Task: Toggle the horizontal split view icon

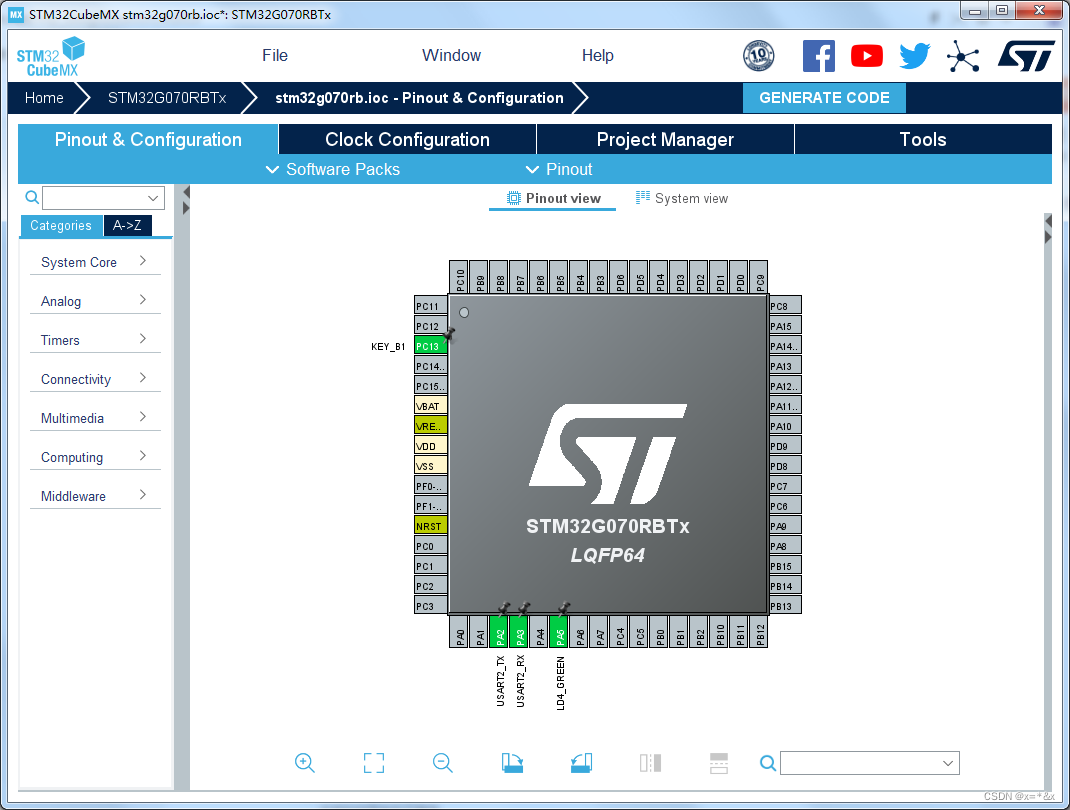Action: (x=719, y=763)
